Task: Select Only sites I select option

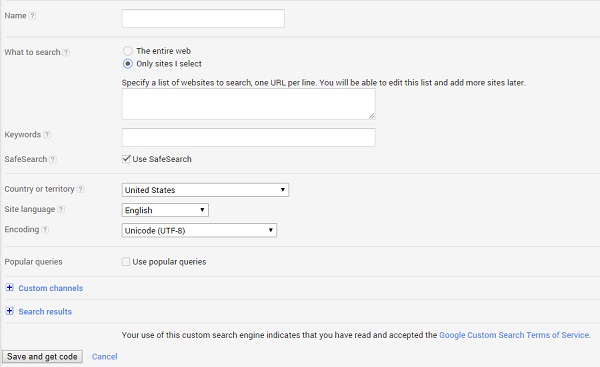Action: click(x=127, y=64)
